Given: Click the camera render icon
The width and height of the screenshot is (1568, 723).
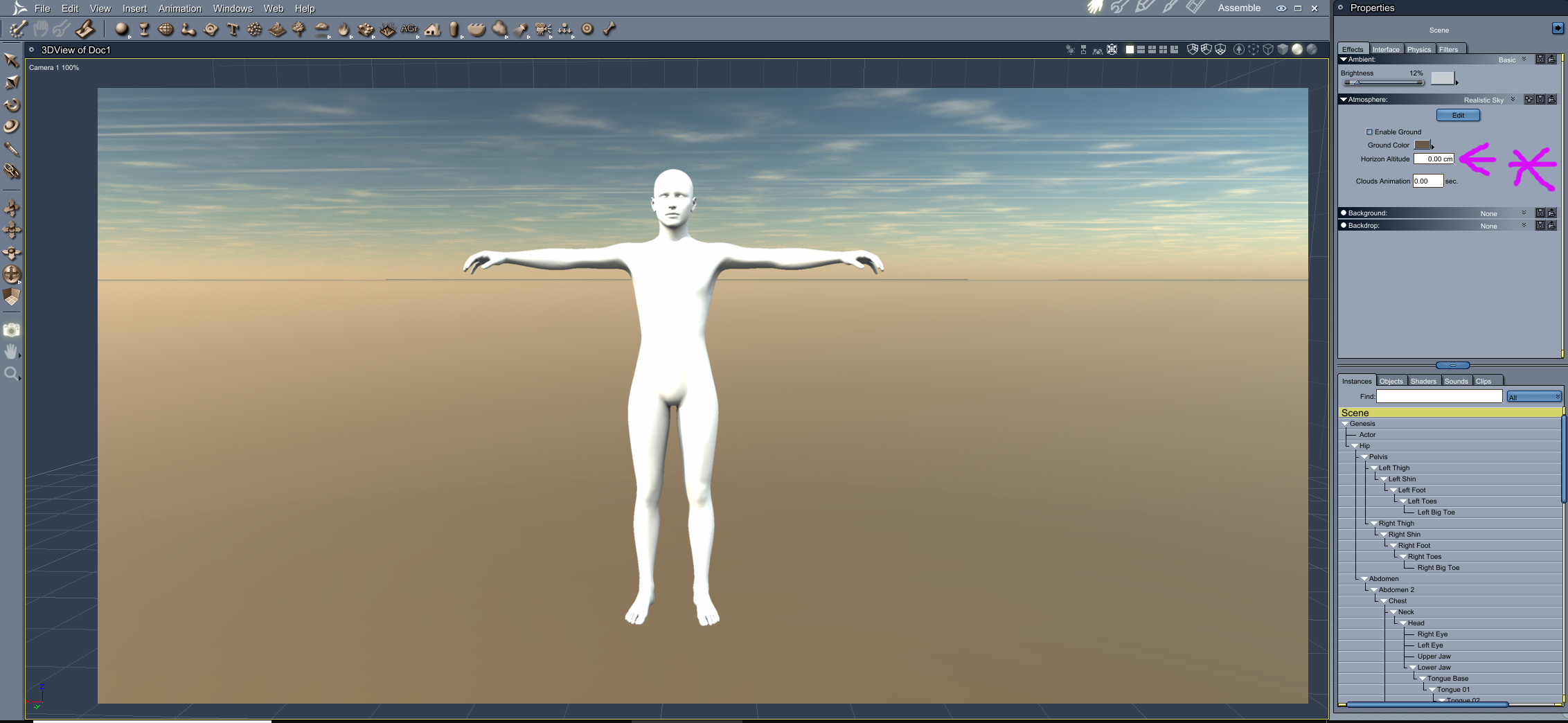Looking at the screenshot, I should (x=12, y=330).
